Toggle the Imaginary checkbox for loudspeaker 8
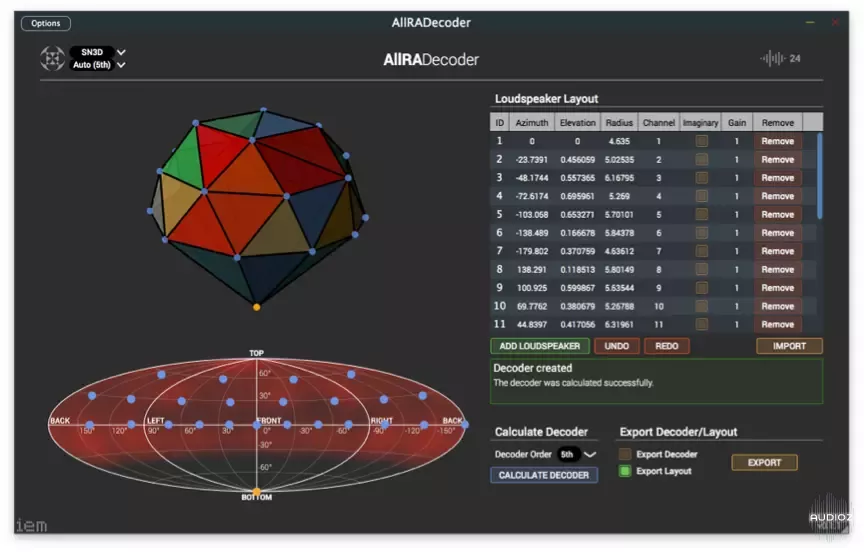 pyautogui.click(x=701, y=269)
